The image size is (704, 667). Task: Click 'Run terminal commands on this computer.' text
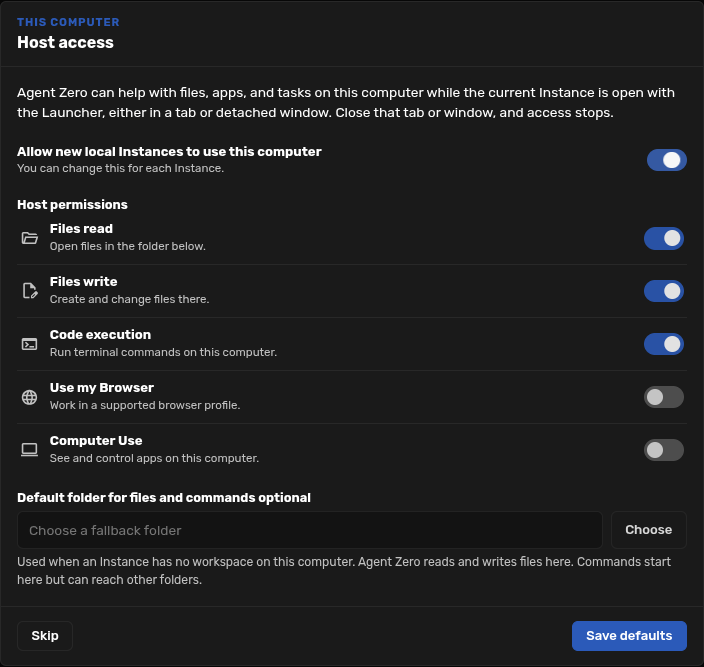[x=163, y=352]
